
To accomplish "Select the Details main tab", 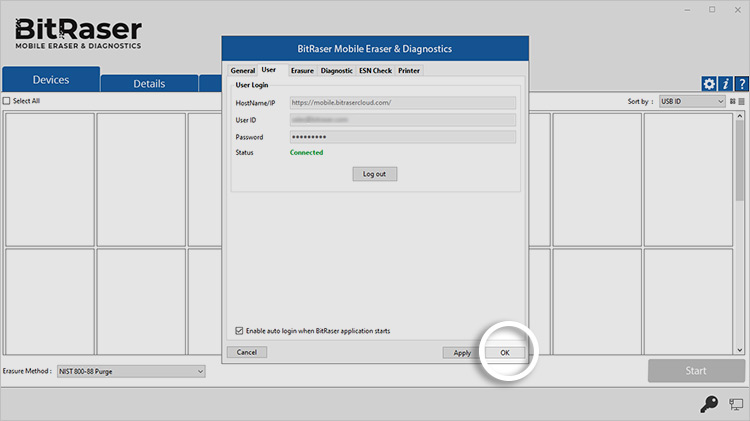I will coord(149,83).
